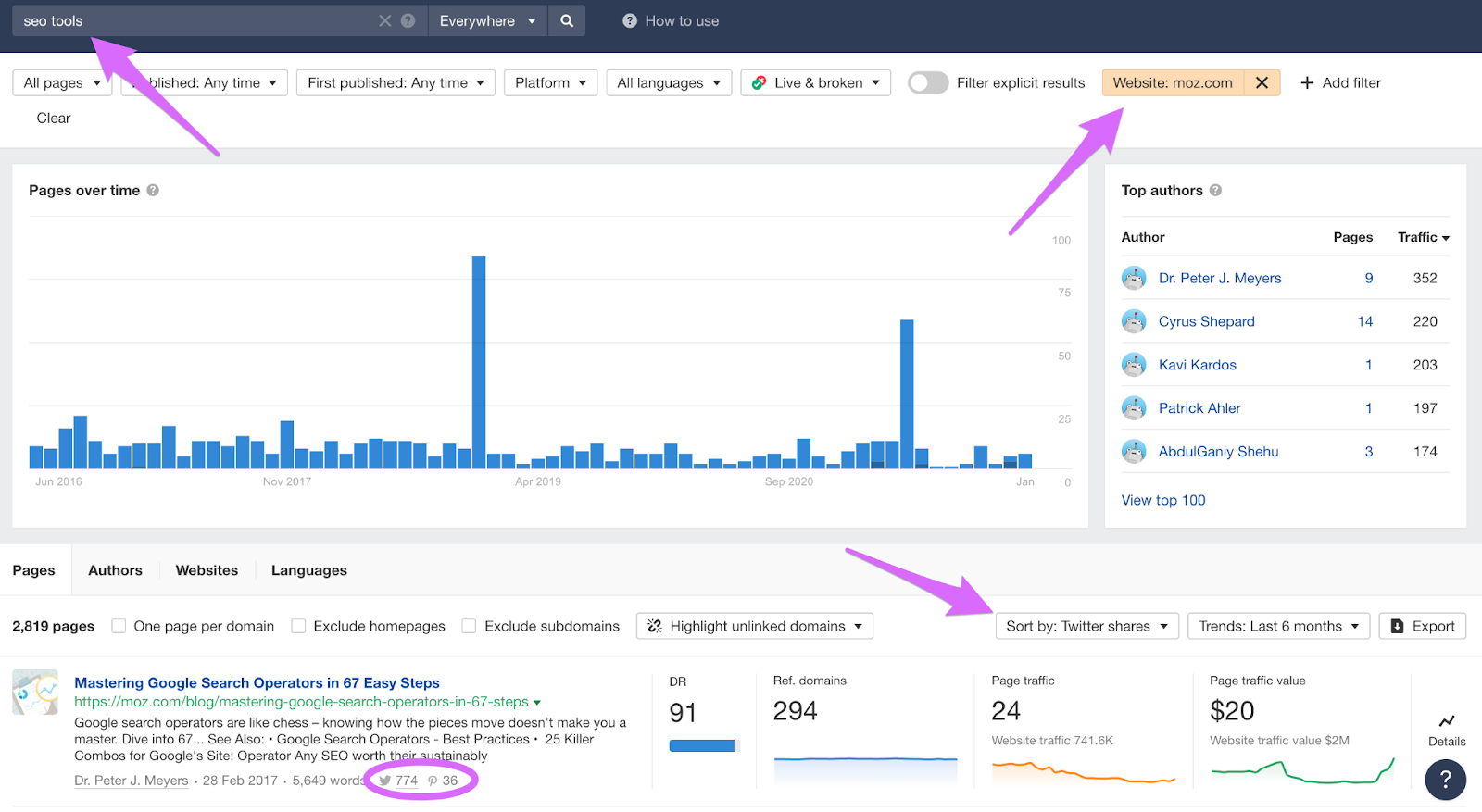
Task: Open Dr. Peter J. Meyers' 9 pages count
Action: click(1368, 278)
